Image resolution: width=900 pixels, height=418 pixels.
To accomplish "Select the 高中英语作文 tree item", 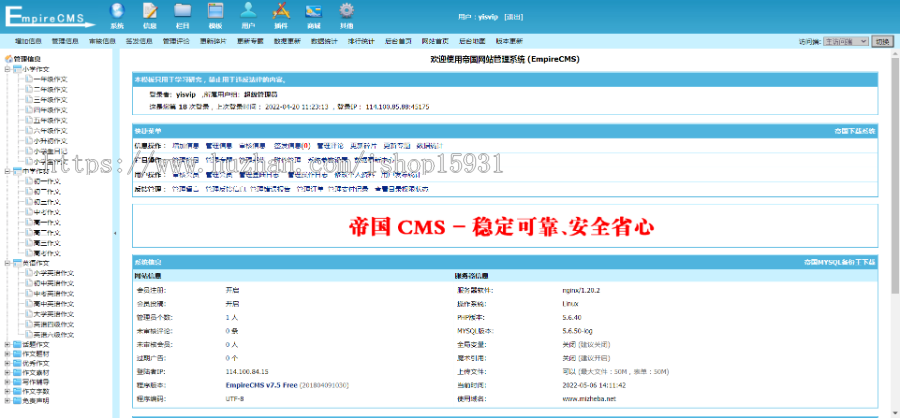I will tap(54, 304).
